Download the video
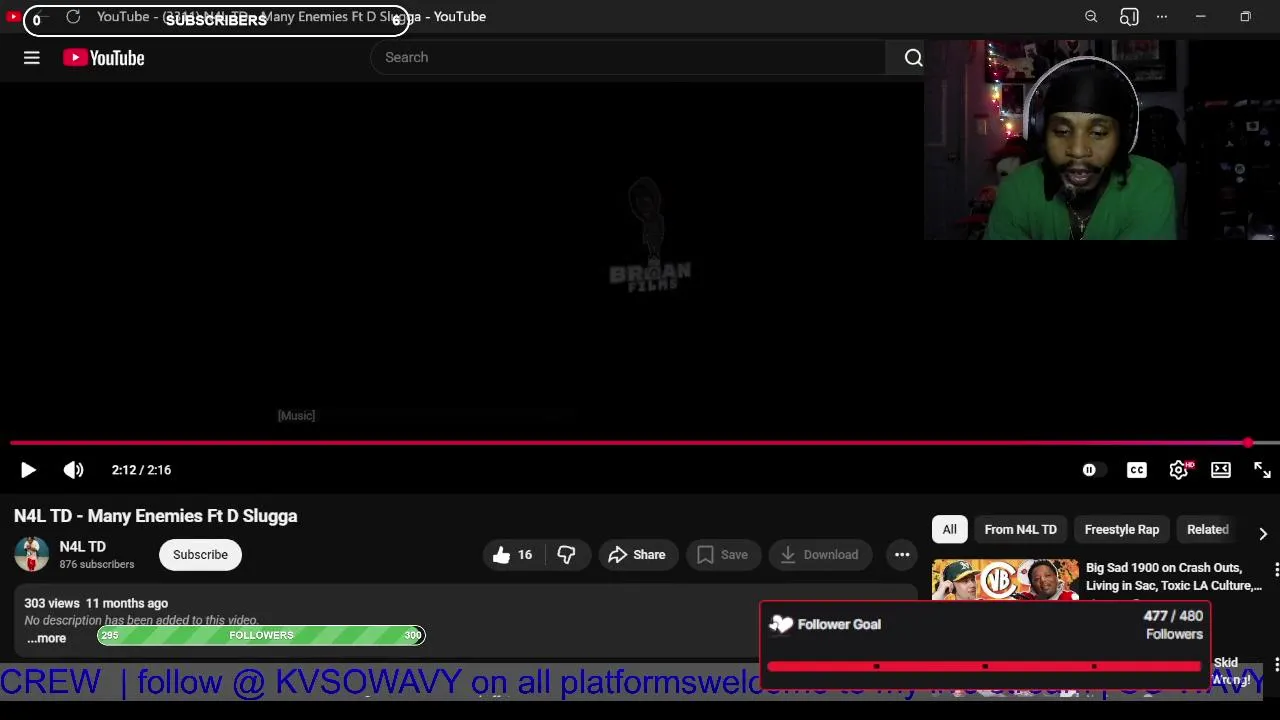Screen dimensions: 1280x720 [x=820, y=555]
